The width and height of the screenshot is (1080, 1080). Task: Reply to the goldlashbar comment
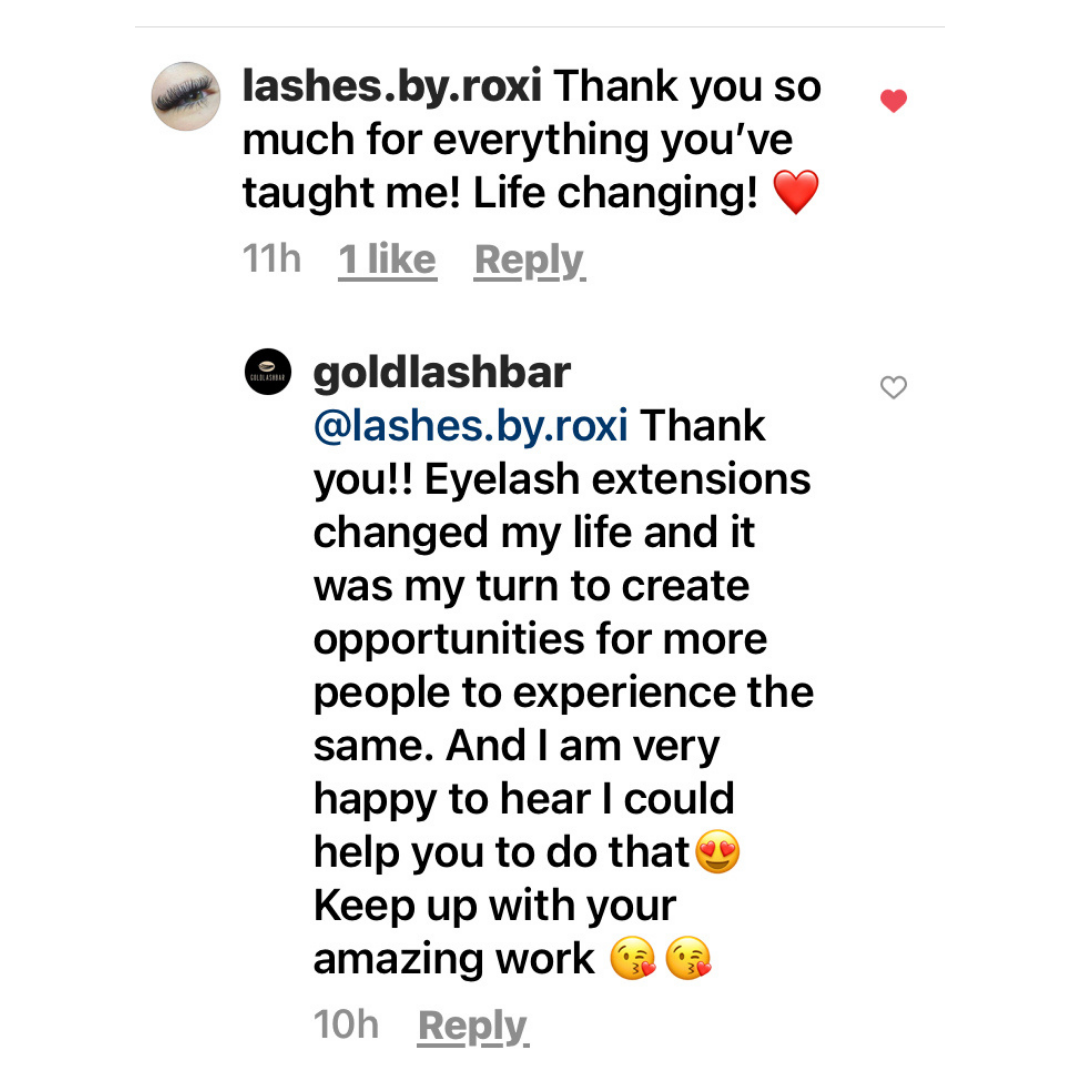pos(472,1026)
